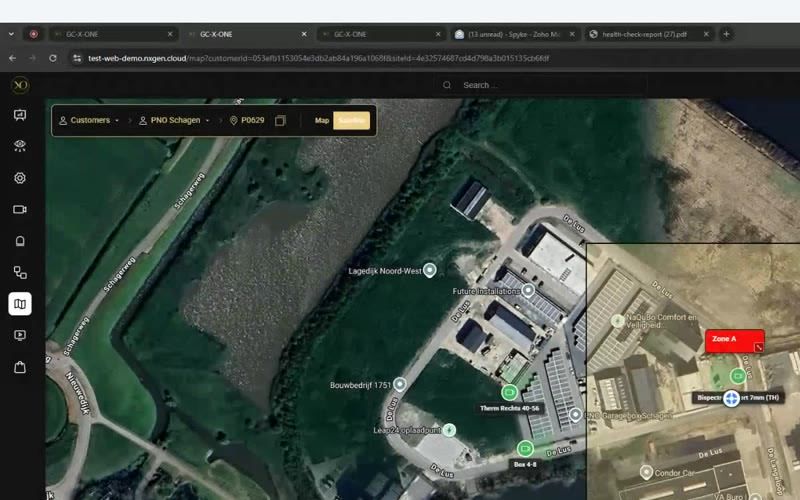Open the video camera icon in the sidebar

point(20,210)
